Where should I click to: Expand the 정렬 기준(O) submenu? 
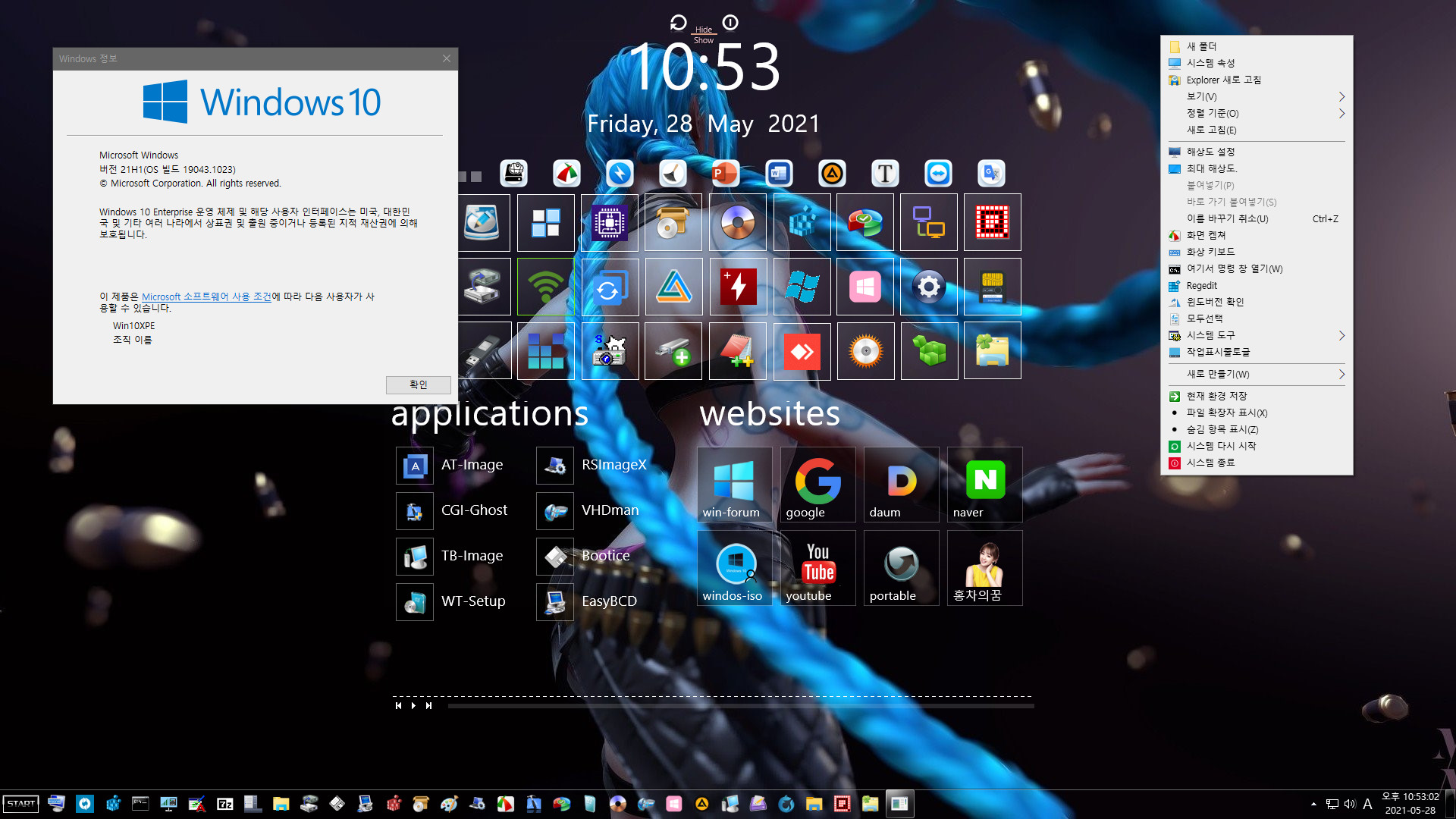point(1257,113)
